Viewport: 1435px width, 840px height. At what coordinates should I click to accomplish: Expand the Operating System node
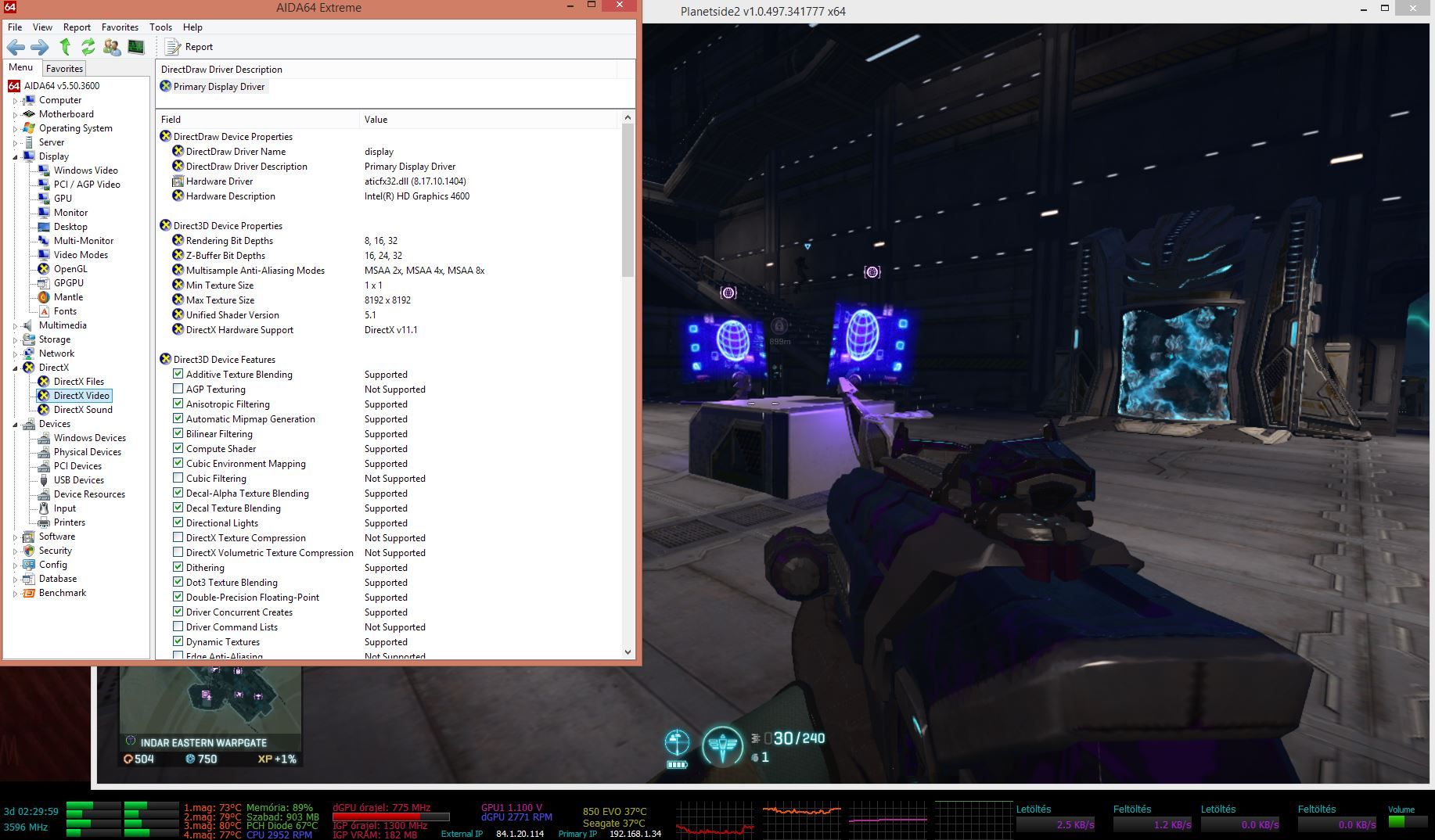tap(14, 129)
